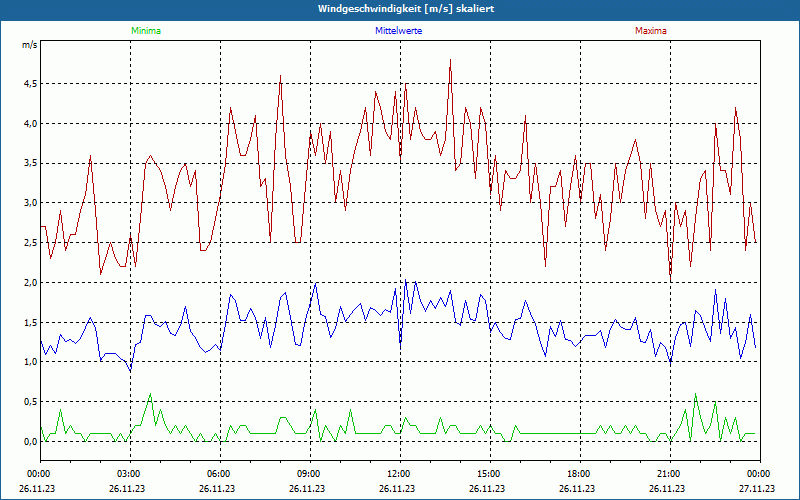Screen dimensions: 800x500
Task: Click the Maxima legend label
Action: [x=651, y=31]
